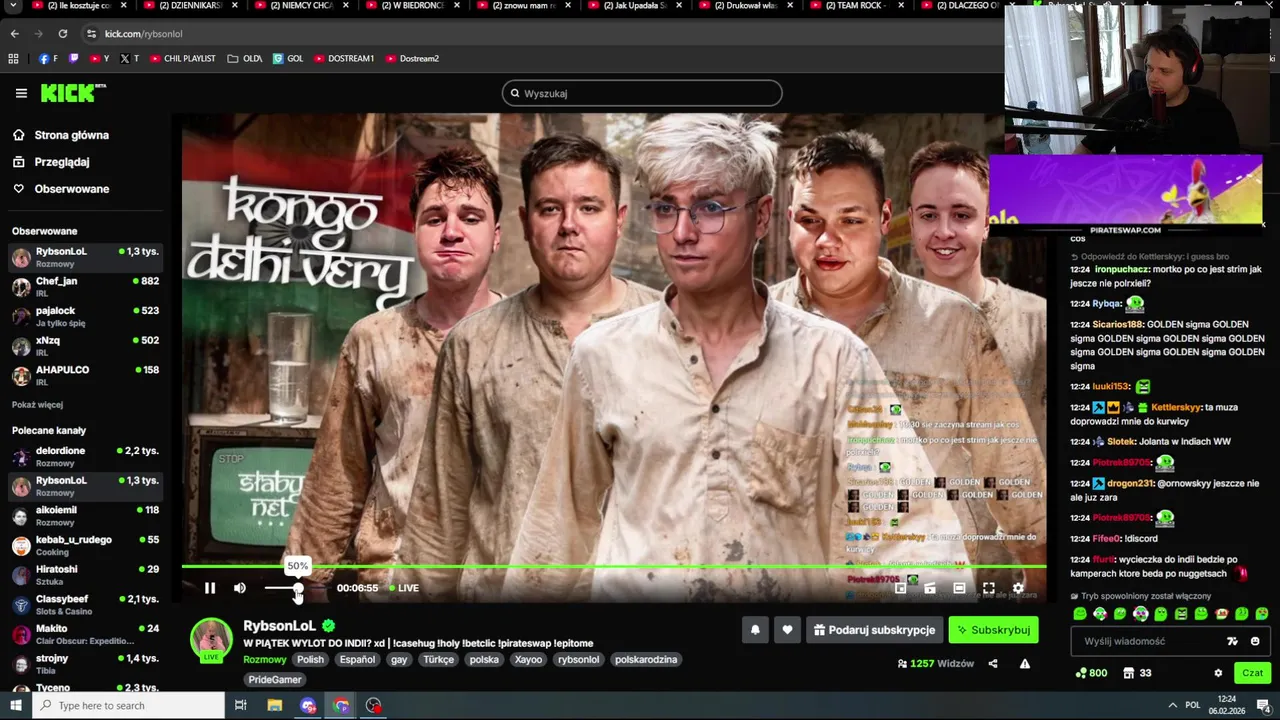
Task: Open AHAPULCO channel in sidebar
Action: pos(85,376)
